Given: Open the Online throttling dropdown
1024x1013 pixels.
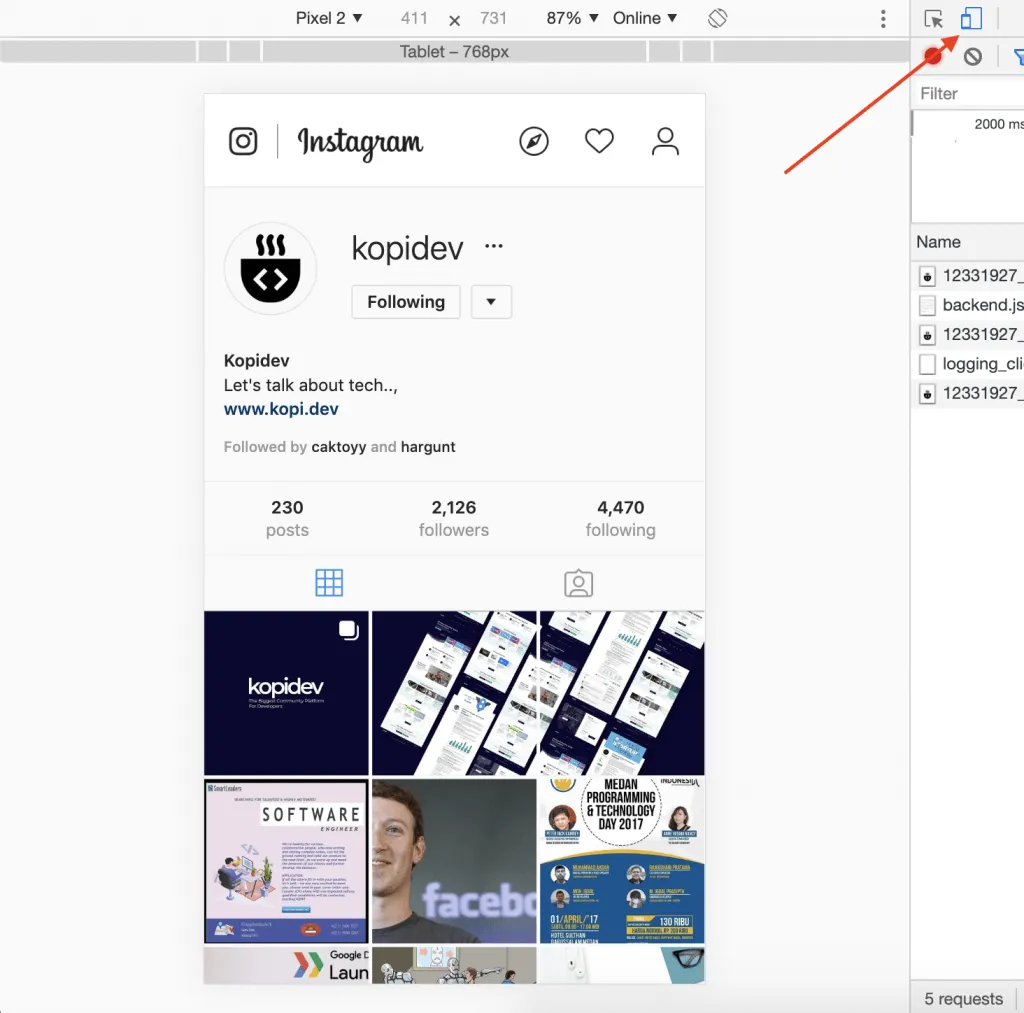Looking at the screenshot, I should click(645, 18).
